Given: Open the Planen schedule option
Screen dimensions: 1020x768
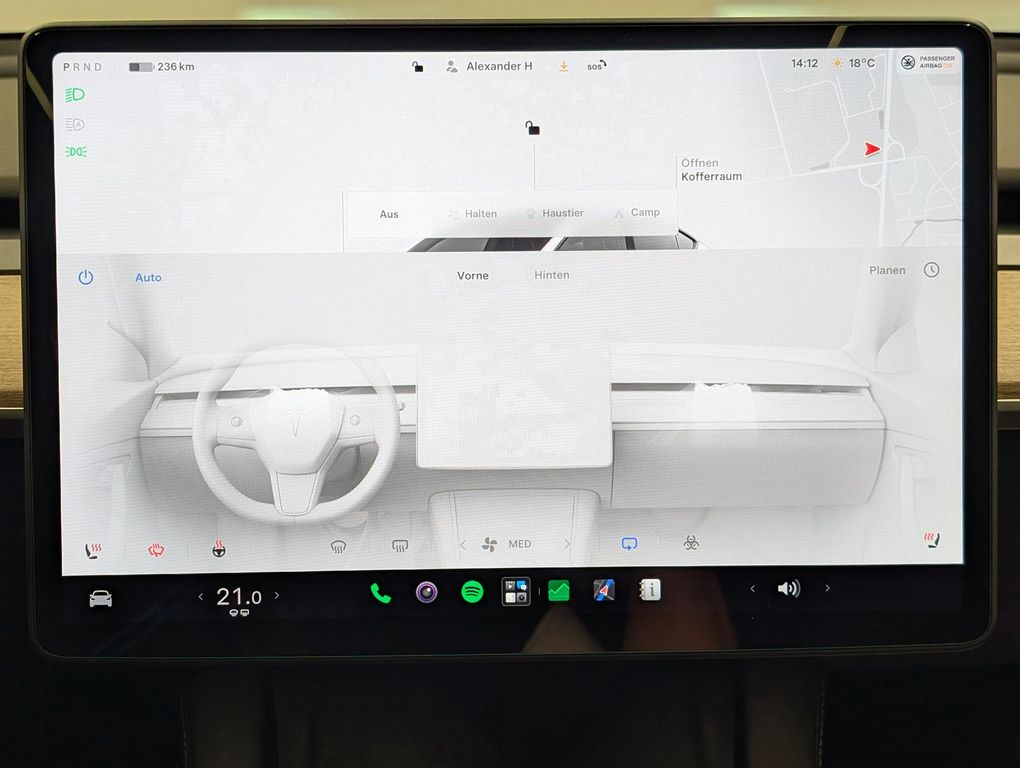Looking at the screenshot, I should pos(887,270).
